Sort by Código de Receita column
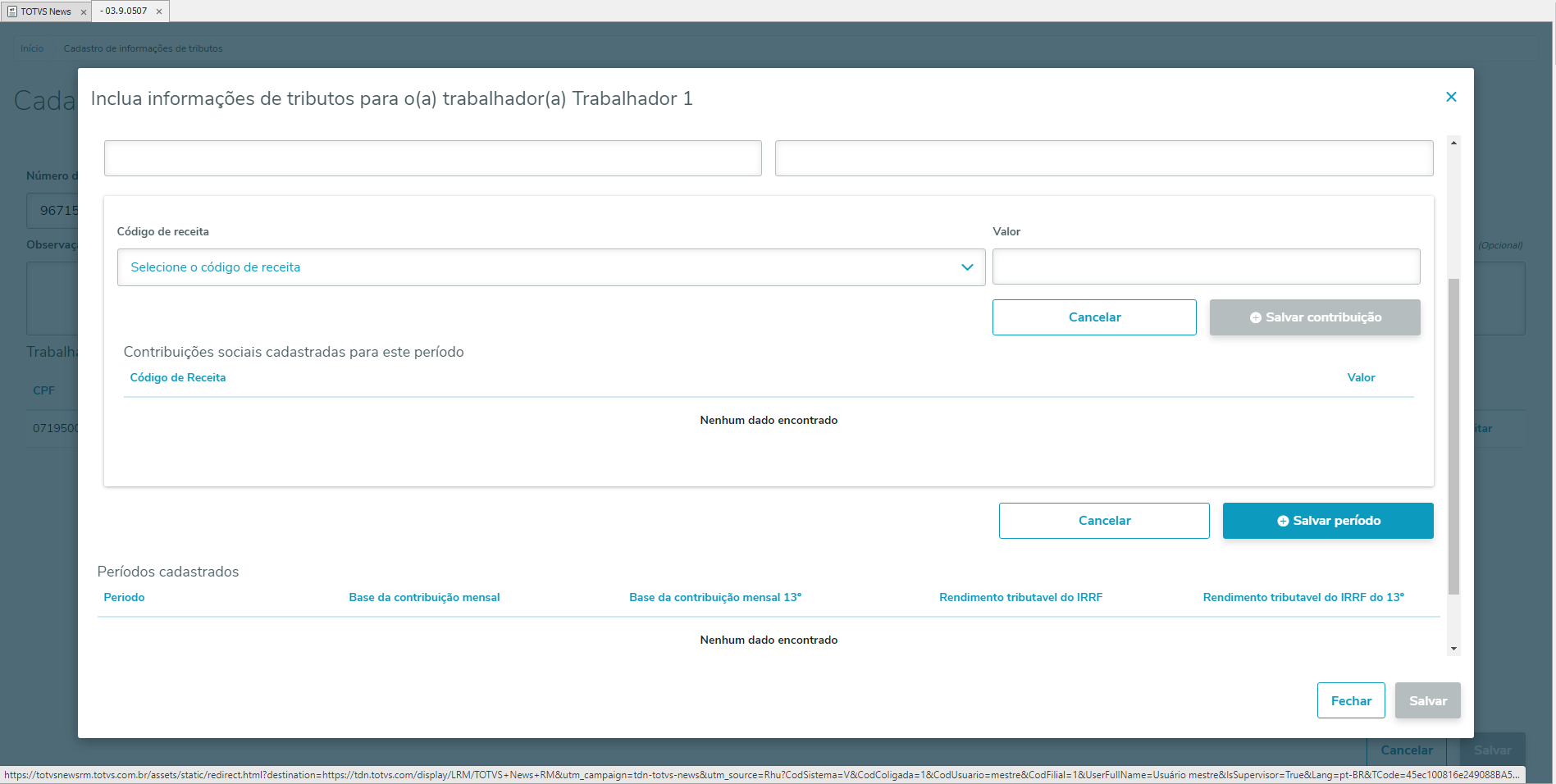The image size is (1556, 784). 178,377
